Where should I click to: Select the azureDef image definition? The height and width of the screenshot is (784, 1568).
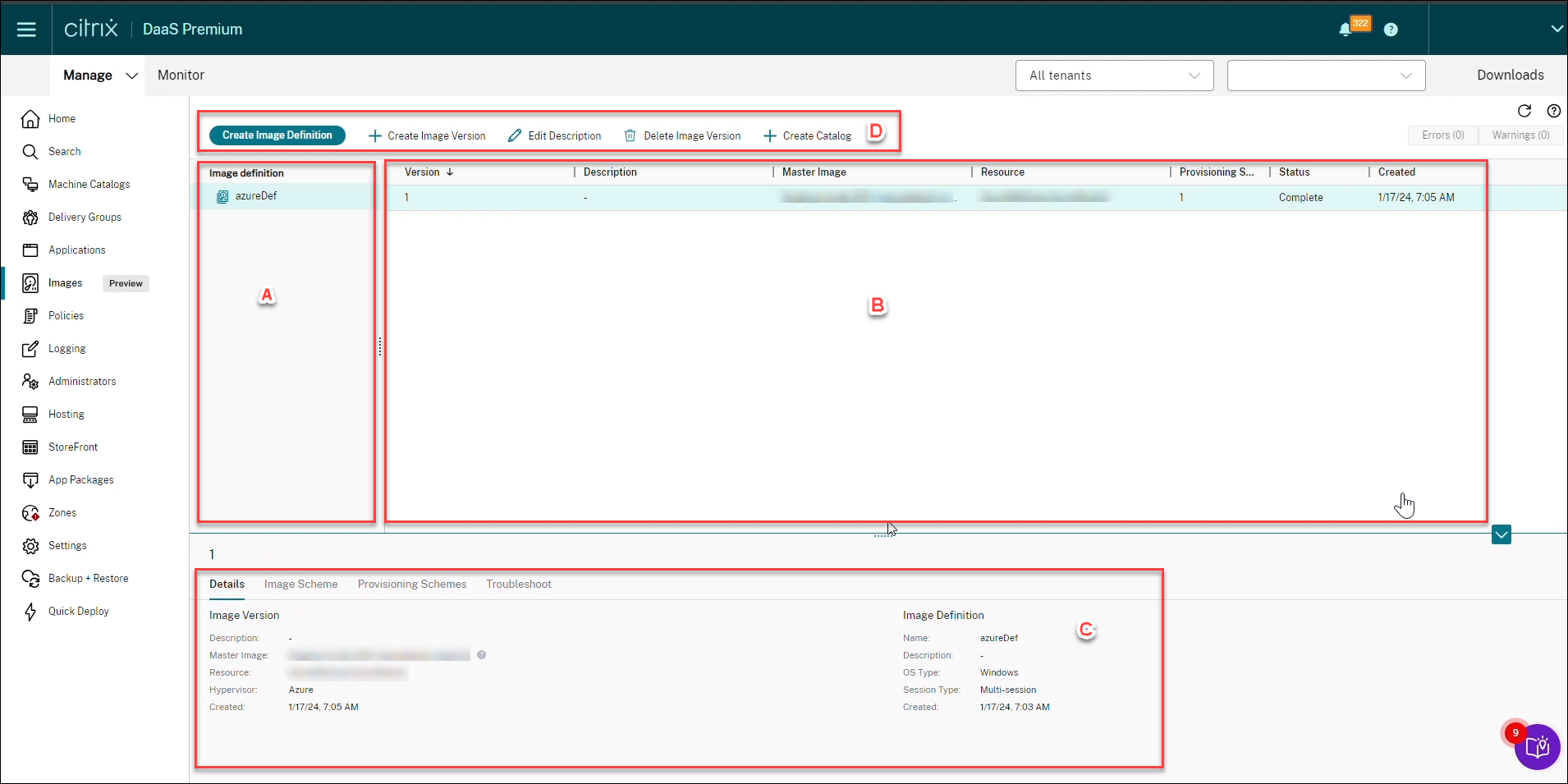coord(255,196)
